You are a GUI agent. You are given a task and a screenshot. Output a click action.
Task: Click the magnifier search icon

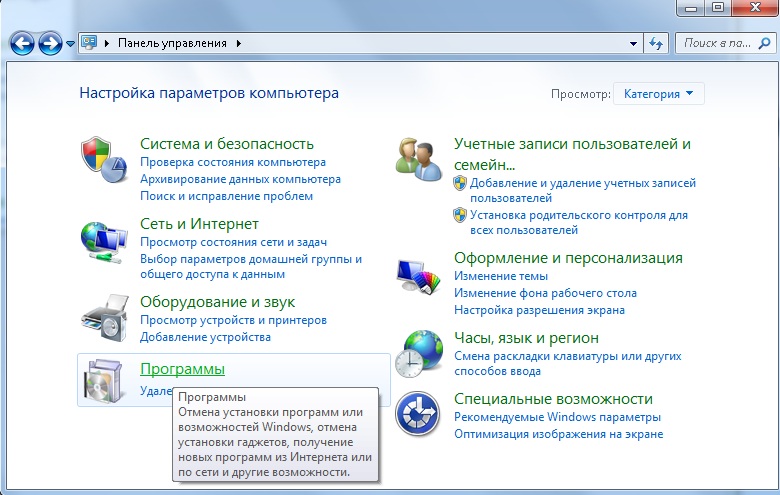point(764,43)
